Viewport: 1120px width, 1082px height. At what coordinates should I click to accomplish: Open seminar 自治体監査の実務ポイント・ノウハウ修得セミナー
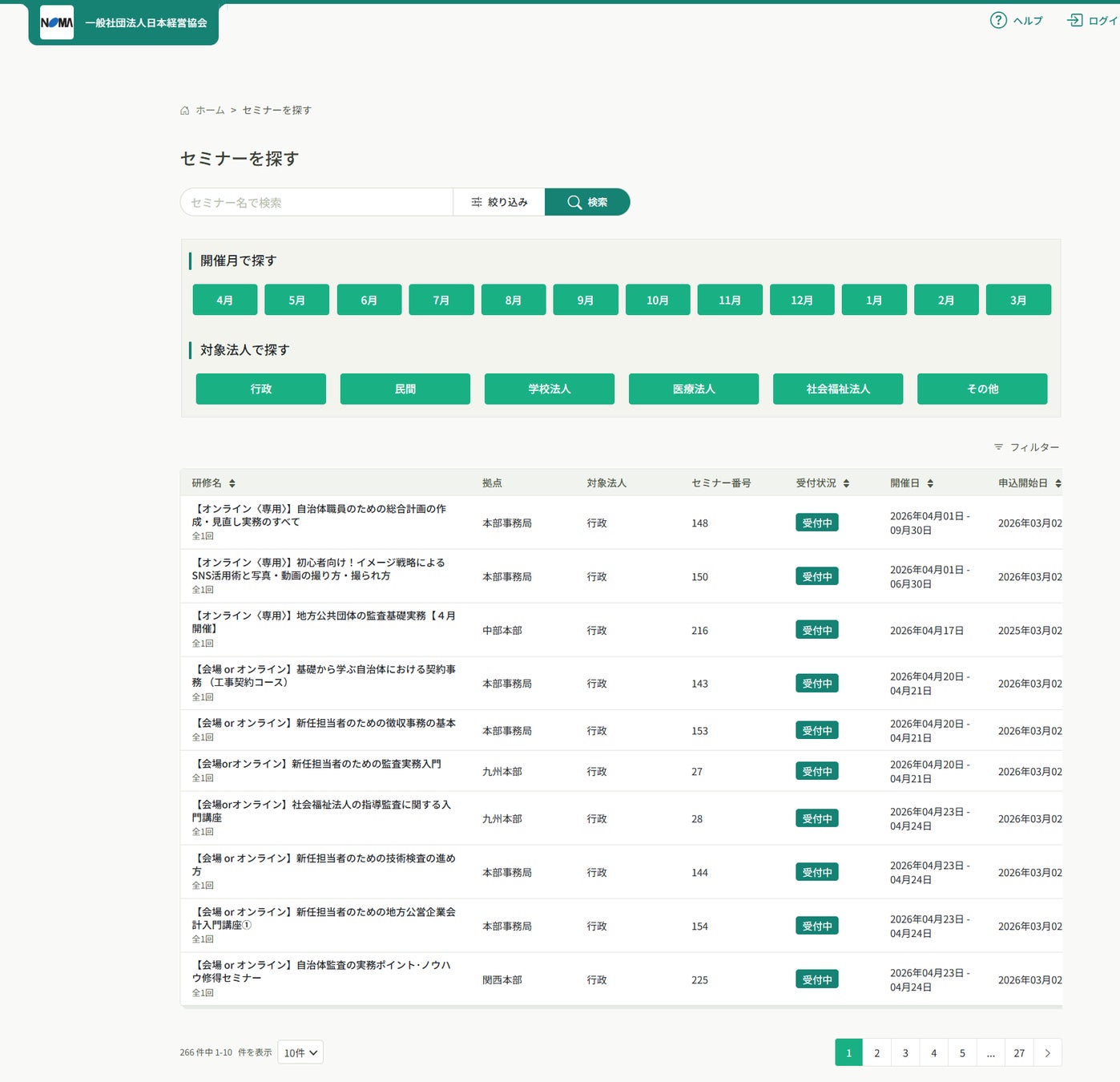click(322, 971)
